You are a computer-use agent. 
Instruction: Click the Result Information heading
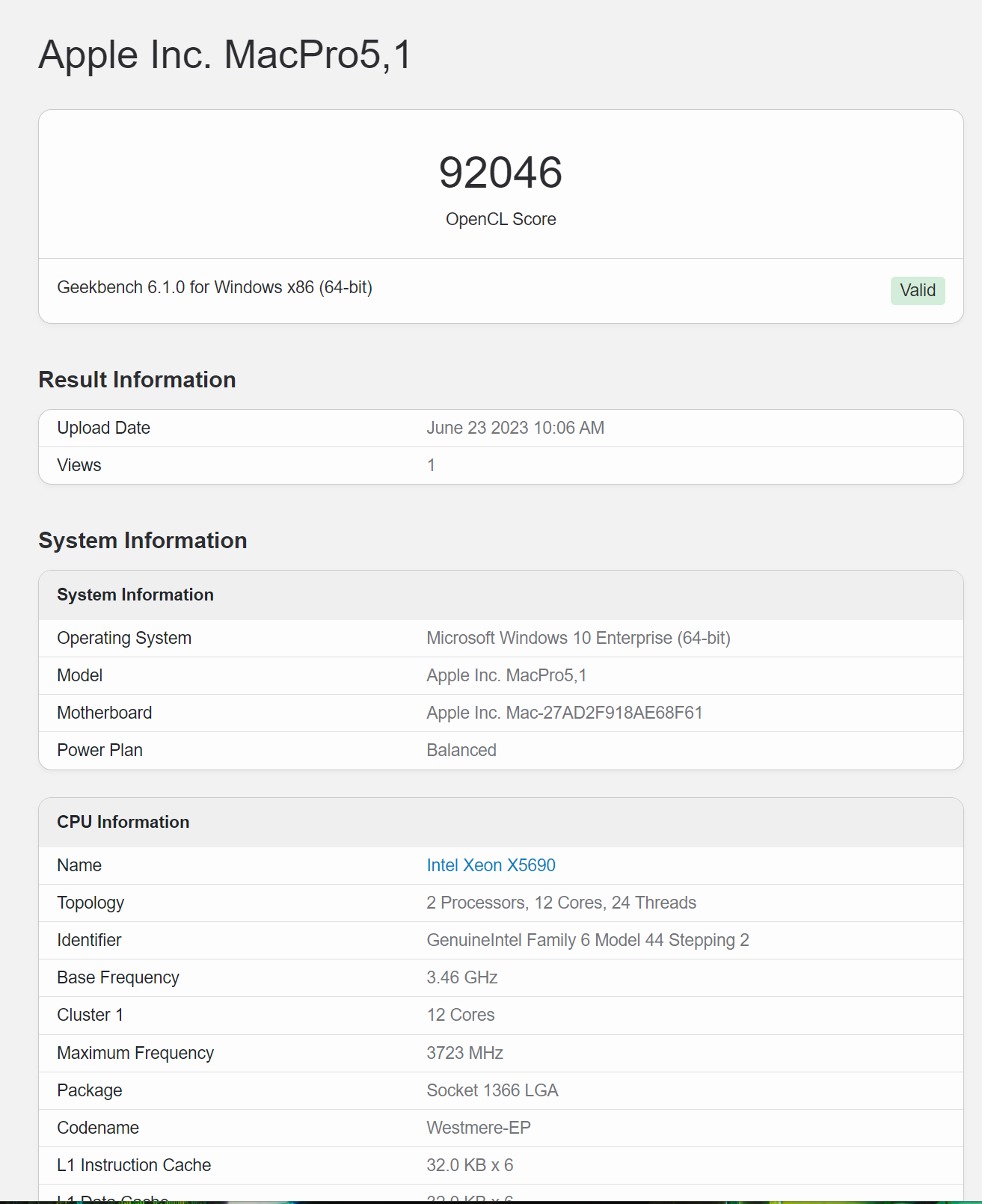[137, 380]
